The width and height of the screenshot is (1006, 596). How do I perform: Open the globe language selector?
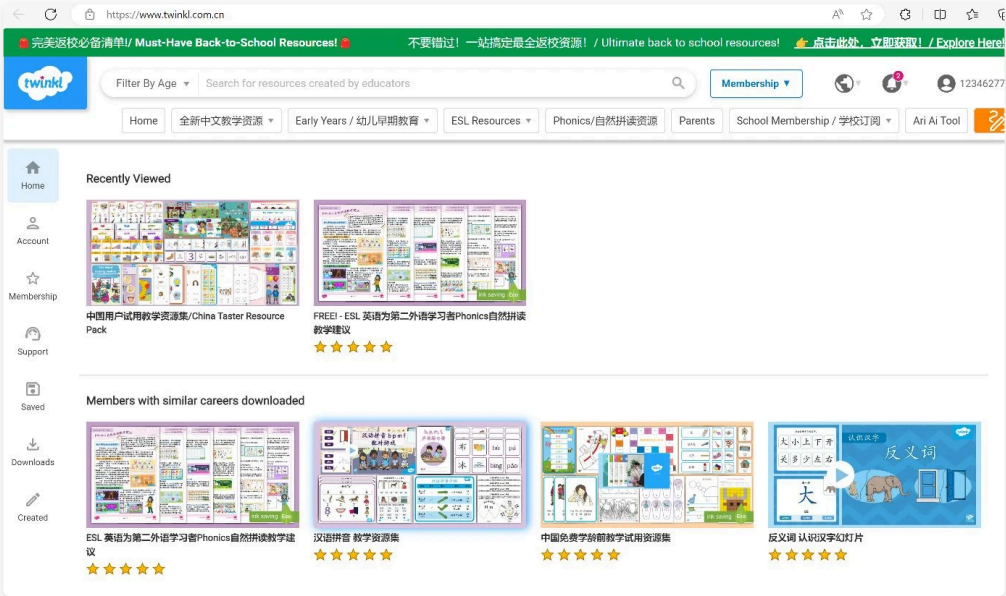[844, 83]
